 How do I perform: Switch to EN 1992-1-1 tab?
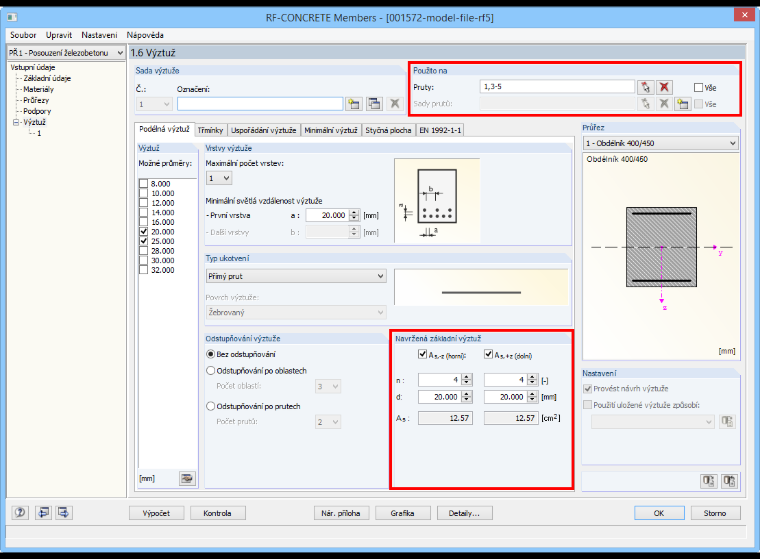pos(440,130)
